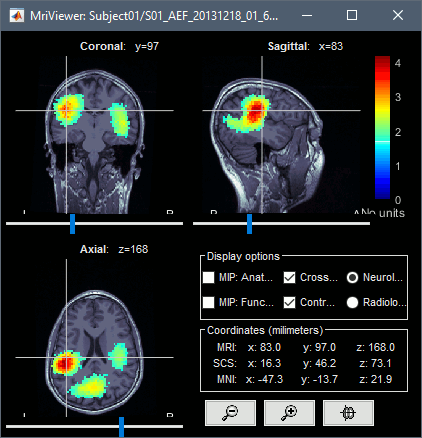The height and width of the screenshot is (438, 422).
Task: Click the MNI z: 21.9 coordinate value
Action: pyautogui.click(x=375, y=379)
